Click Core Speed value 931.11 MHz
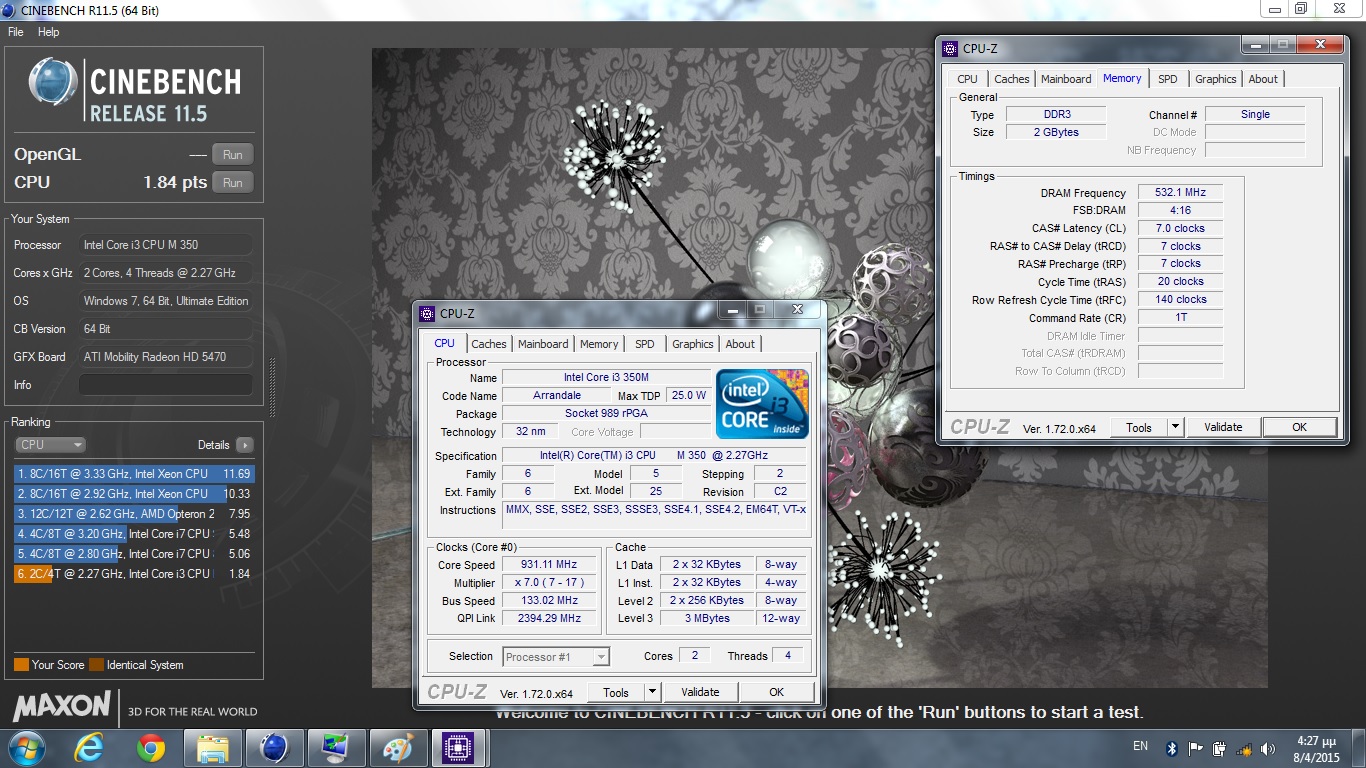Viewport: 1366px width, 768px height. coord(548,565)
